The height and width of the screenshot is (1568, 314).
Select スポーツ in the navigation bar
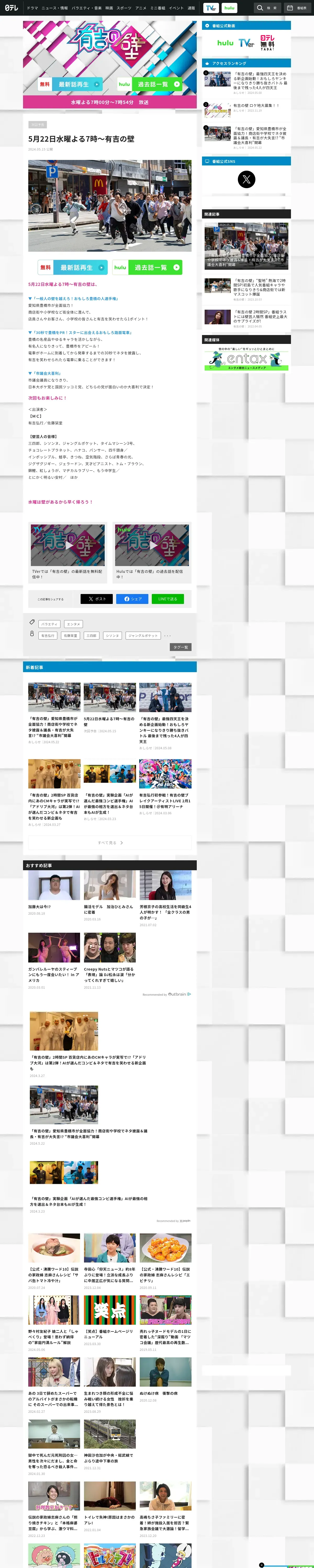point(124,8)
